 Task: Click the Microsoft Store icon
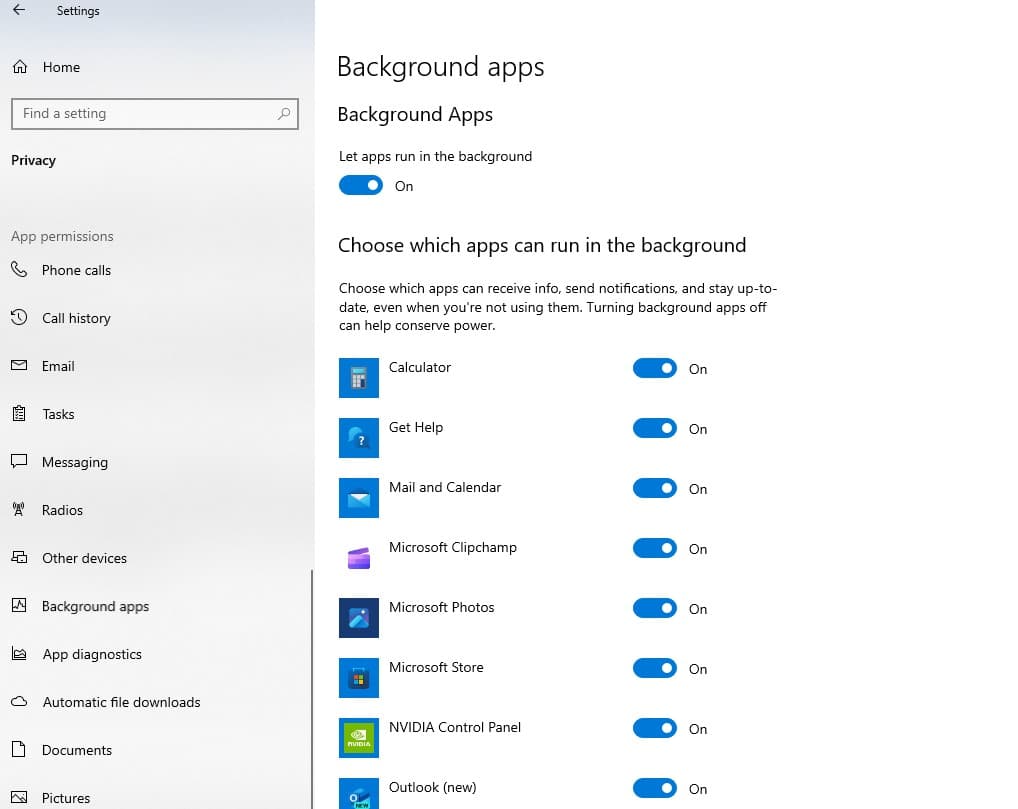coord(358,678)
